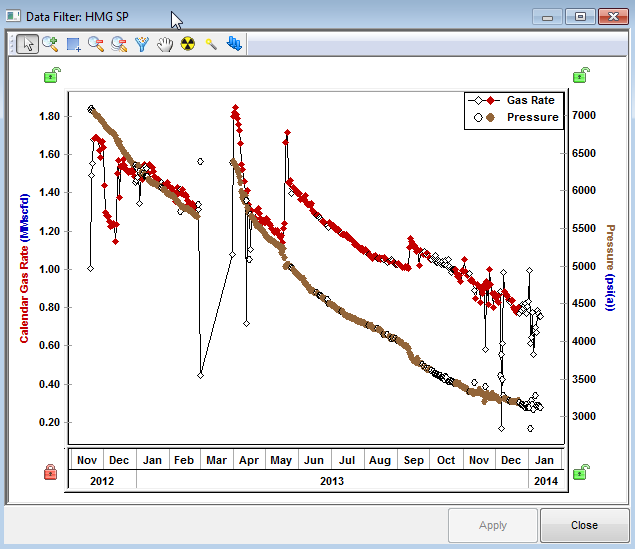Click the Apply button
Image resolution: width=635 pixels, height=549 pixels.
[493, 525]
